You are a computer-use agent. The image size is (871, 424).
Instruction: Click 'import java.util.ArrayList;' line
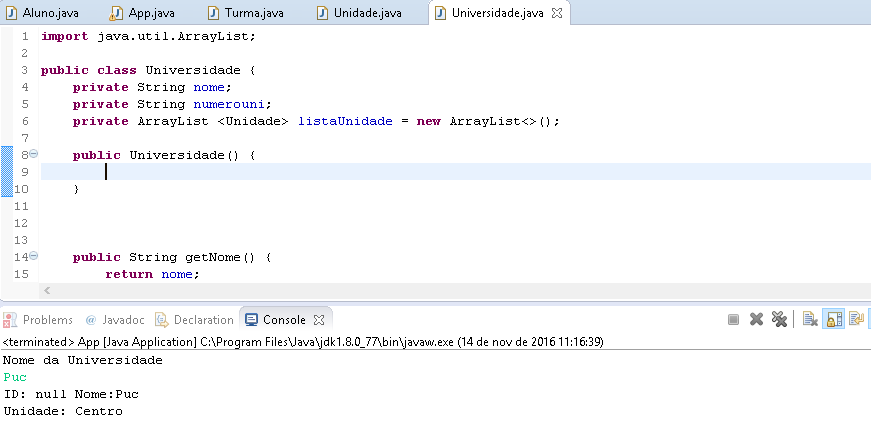coord(148,37)
